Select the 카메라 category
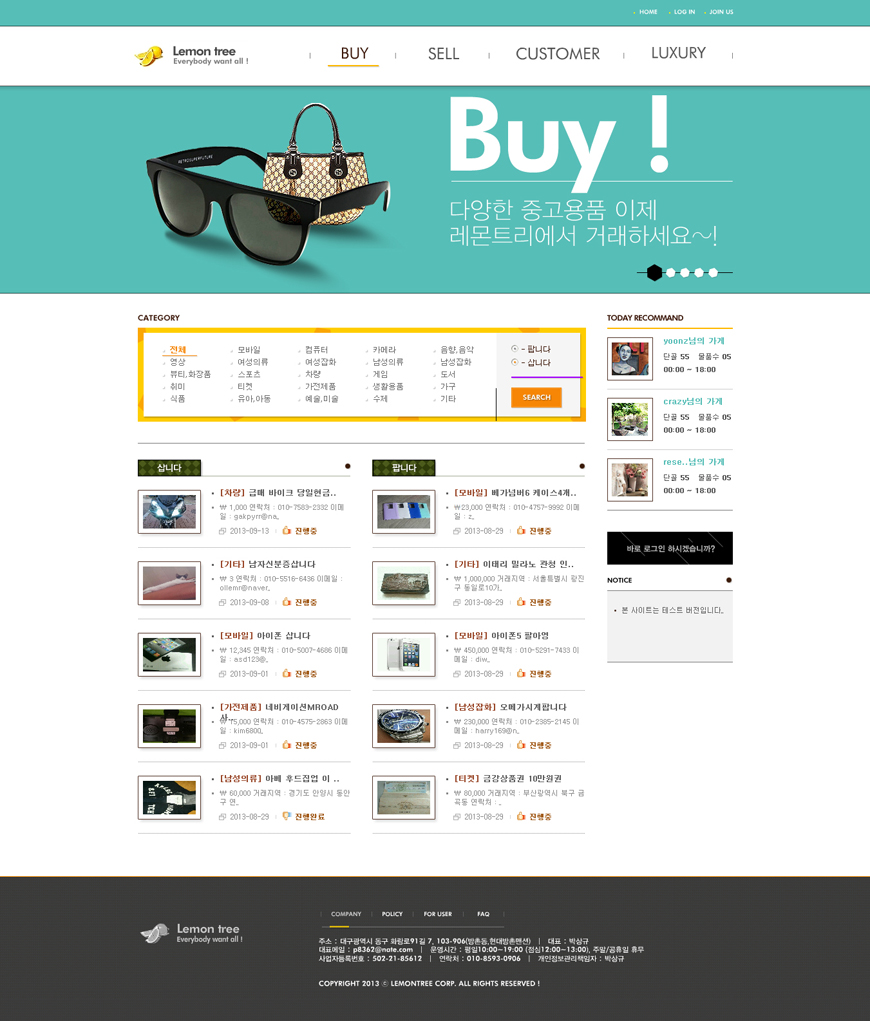The image size is (870, 1021). coord(384,350)
